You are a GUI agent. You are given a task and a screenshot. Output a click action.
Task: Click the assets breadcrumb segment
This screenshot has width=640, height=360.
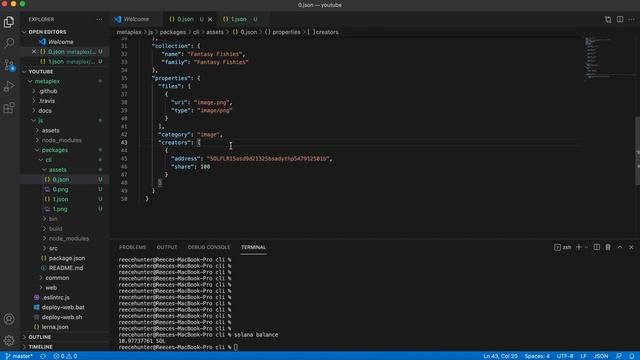click(x=215, y=32)
